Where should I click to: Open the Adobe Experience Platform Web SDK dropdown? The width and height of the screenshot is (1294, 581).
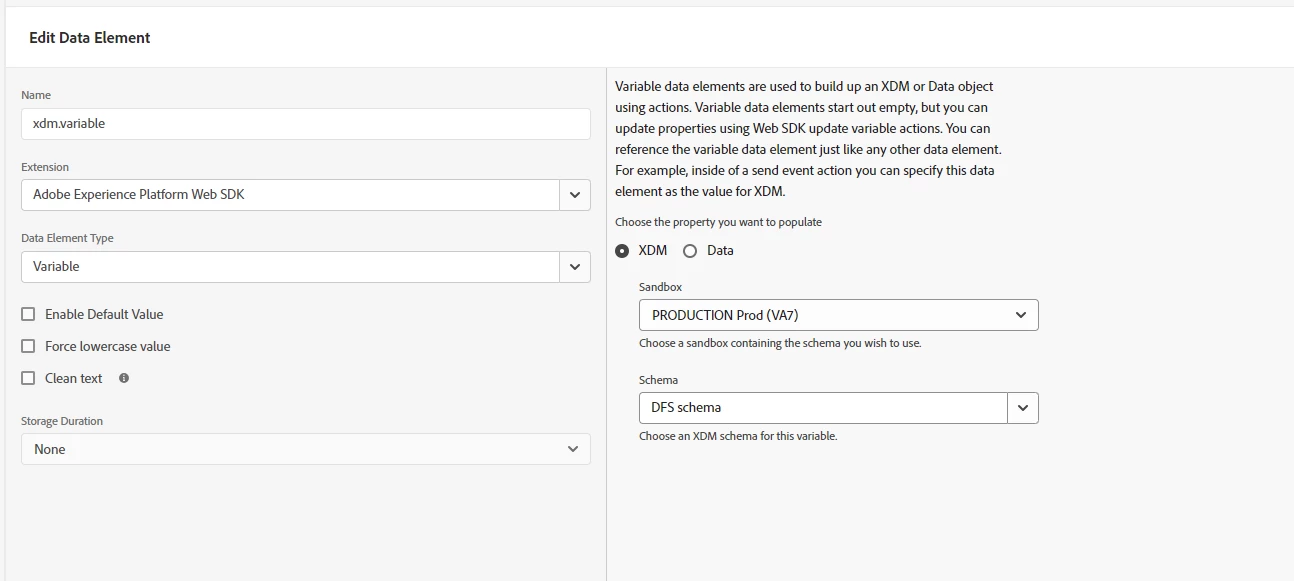click(x=290, y=195)
